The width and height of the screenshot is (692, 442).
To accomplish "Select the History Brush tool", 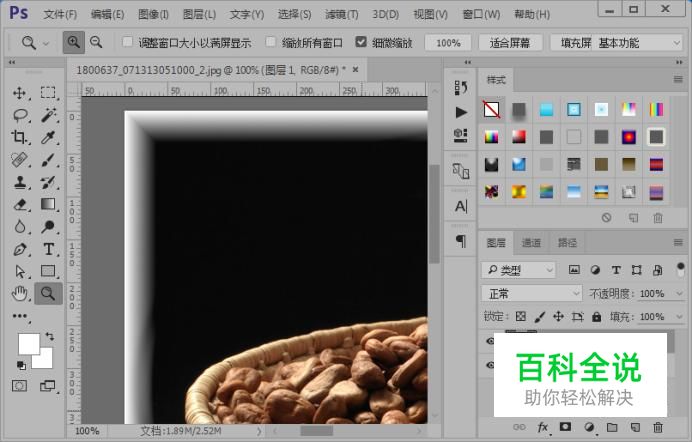I will (x=48, y=182).
